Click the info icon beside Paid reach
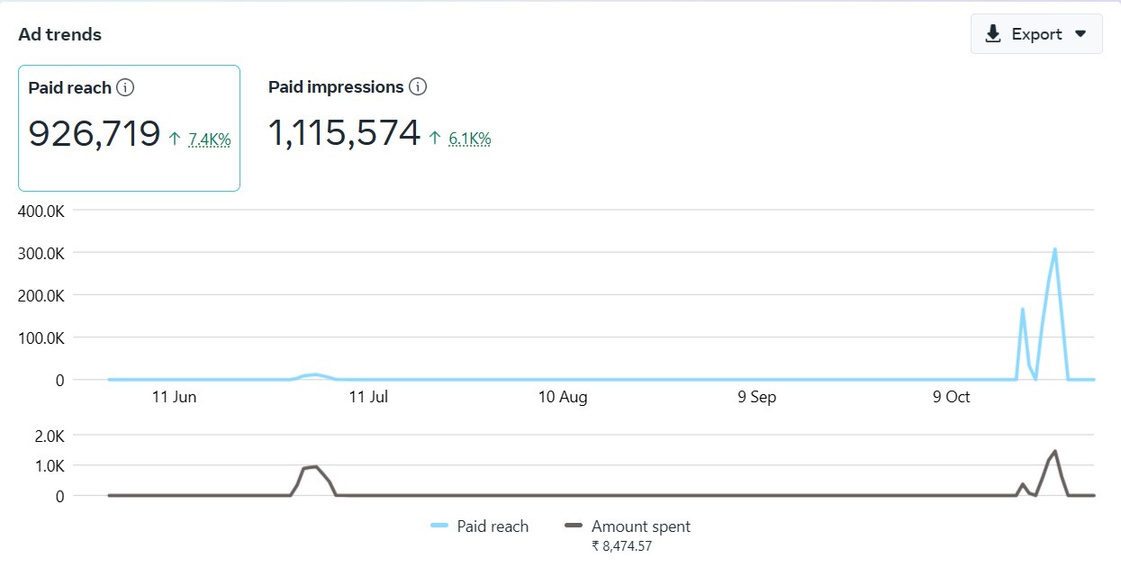 pos(125,88)
